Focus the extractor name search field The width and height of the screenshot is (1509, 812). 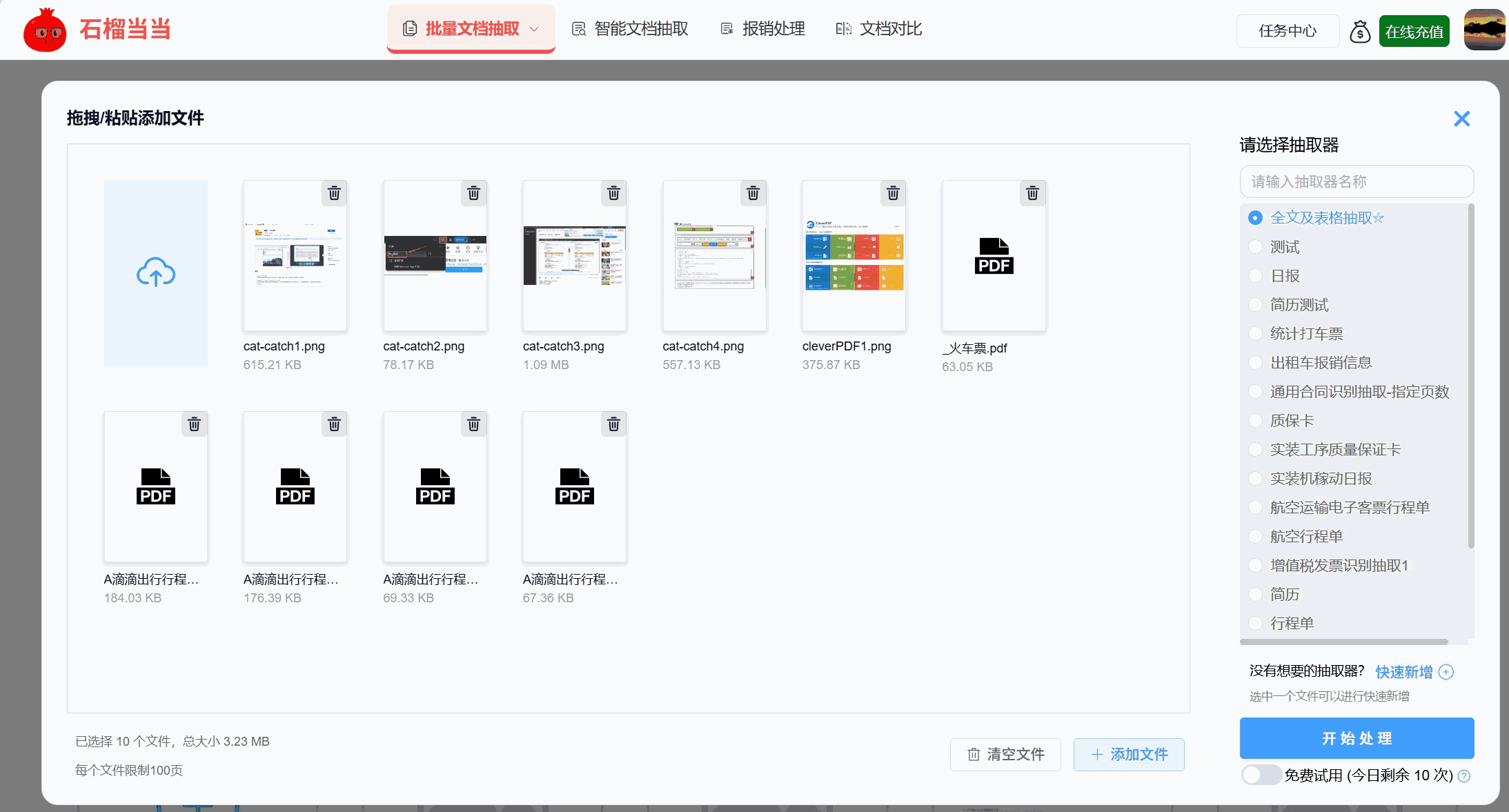click(1356, 181)
